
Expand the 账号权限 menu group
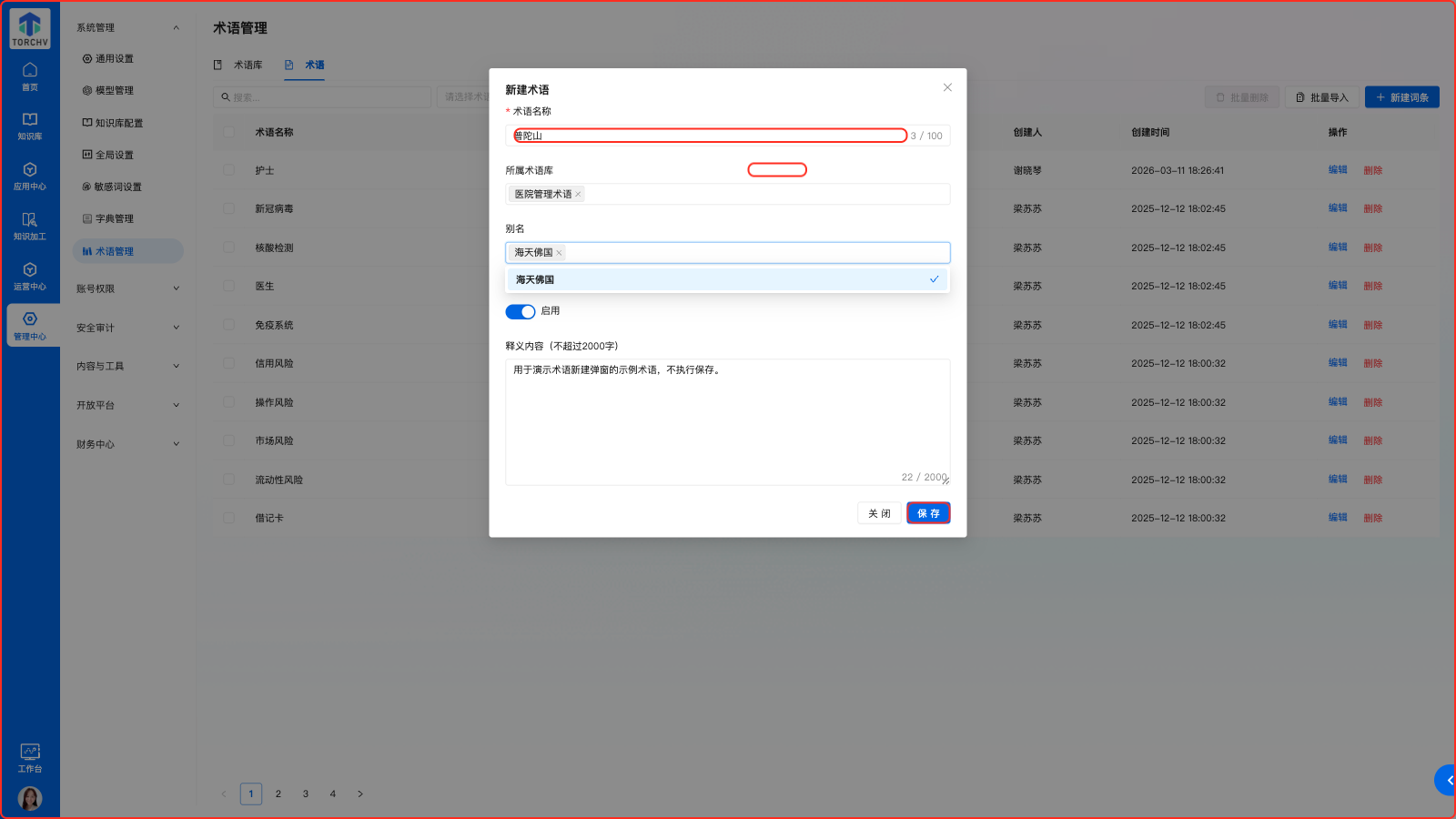[127, 288]
